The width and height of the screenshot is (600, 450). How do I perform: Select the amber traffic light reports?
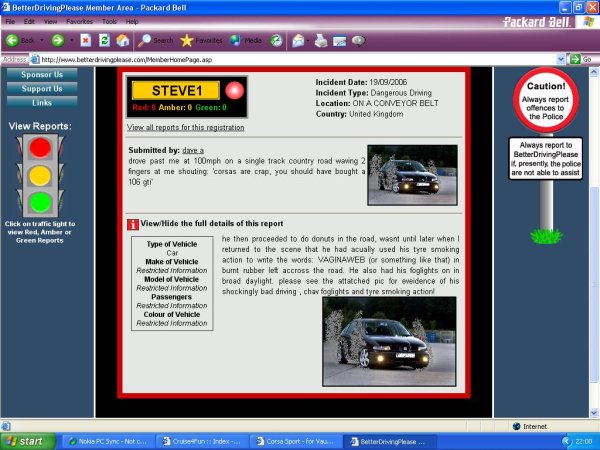[x=39, y=175]
